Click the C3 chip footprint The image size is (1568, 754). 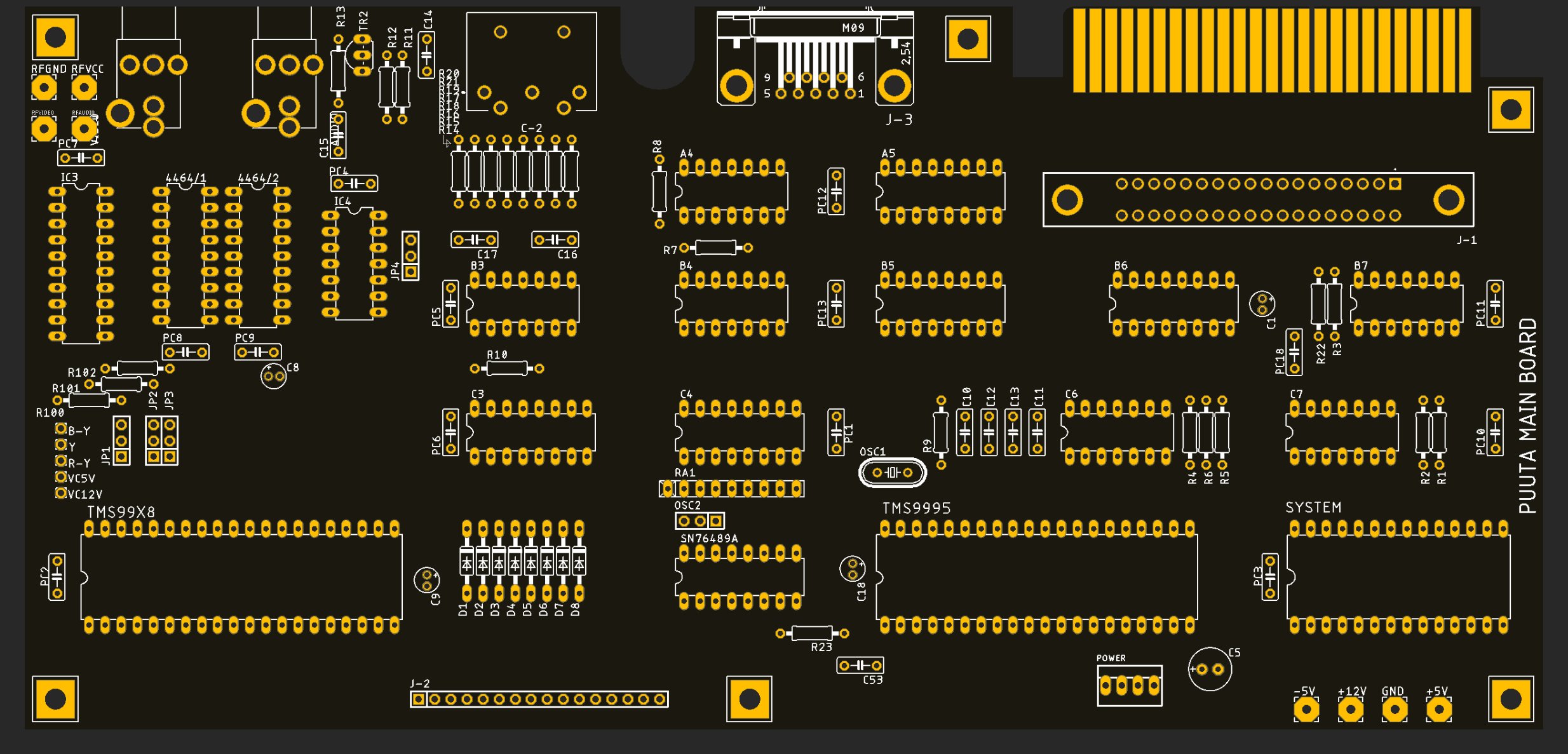tap(531, 433)
